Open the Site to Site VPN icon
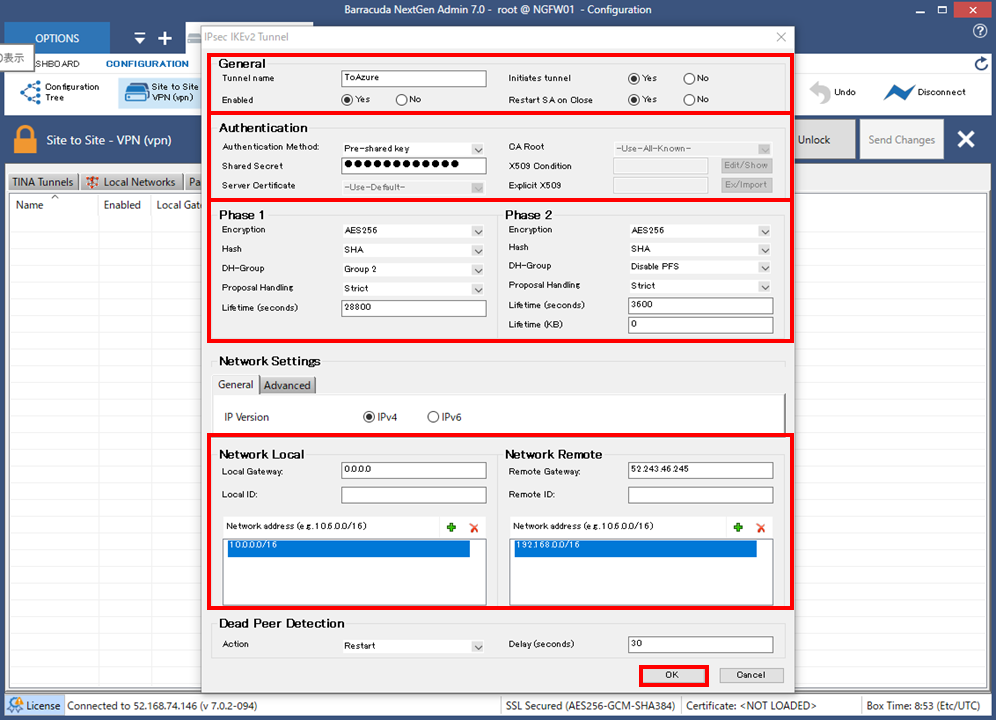This screenshot has height=720, width=996. tap(137, 92)
